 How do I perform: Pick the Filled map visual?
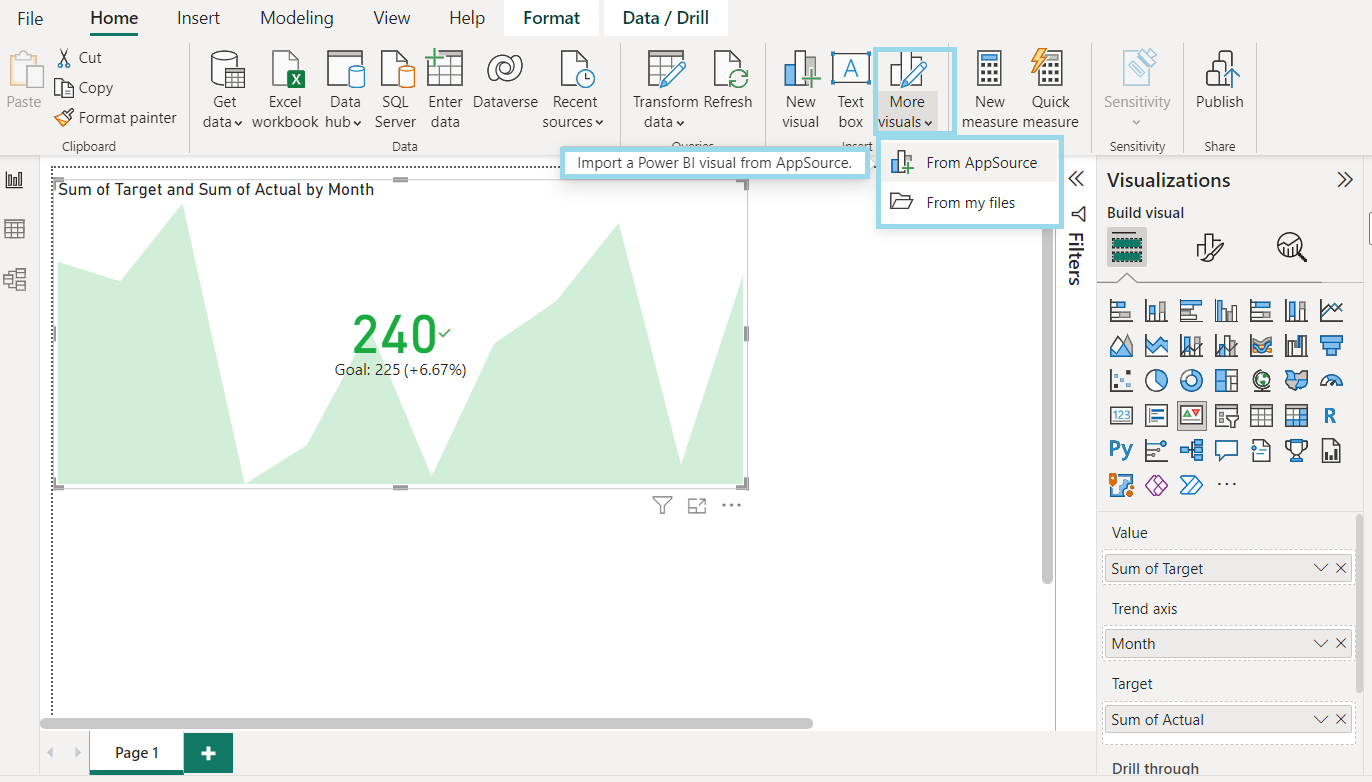click(1296, 380)
